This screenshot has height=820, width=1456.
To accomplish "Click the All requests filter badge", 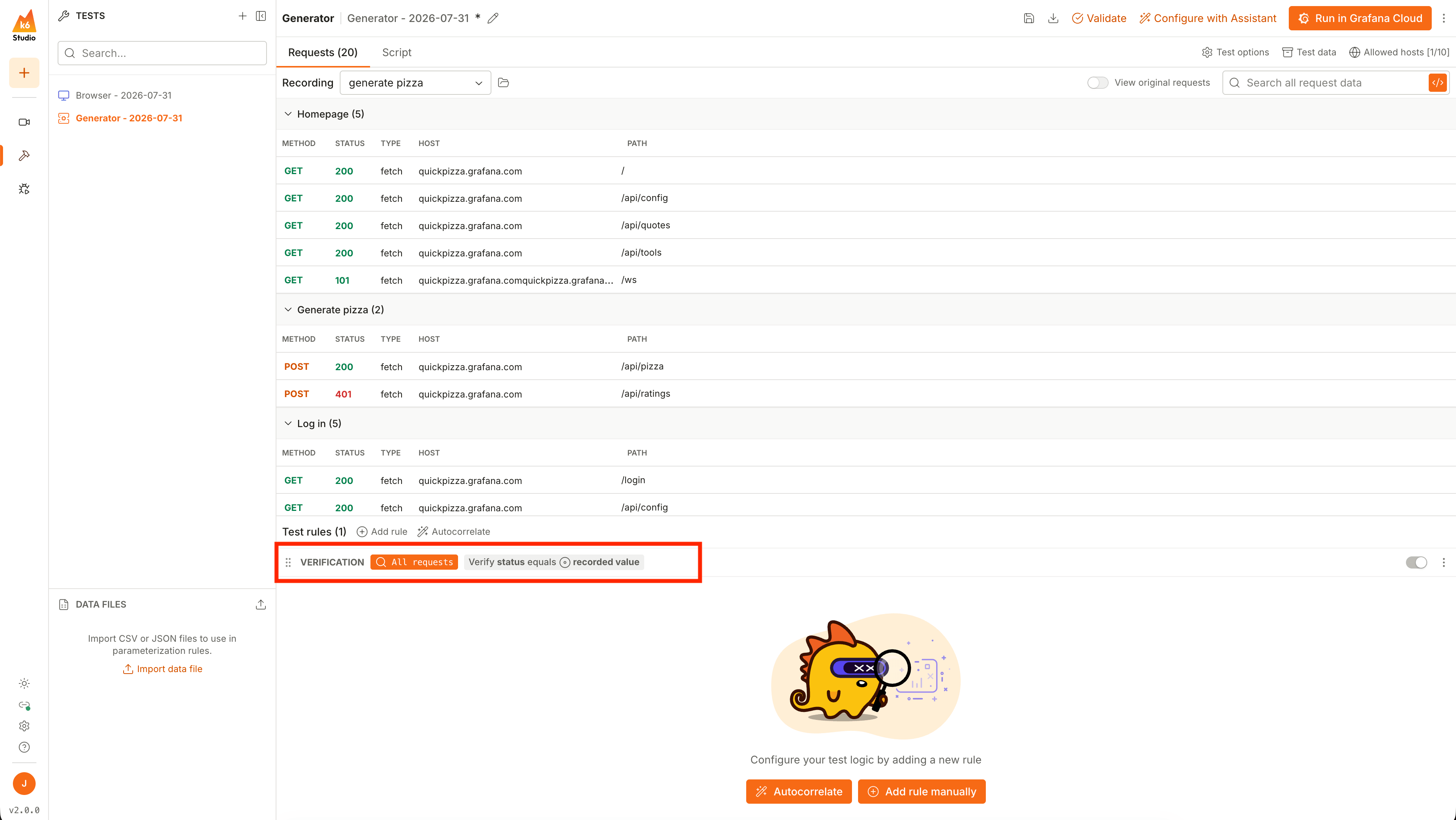I will (x=414, y=562).
